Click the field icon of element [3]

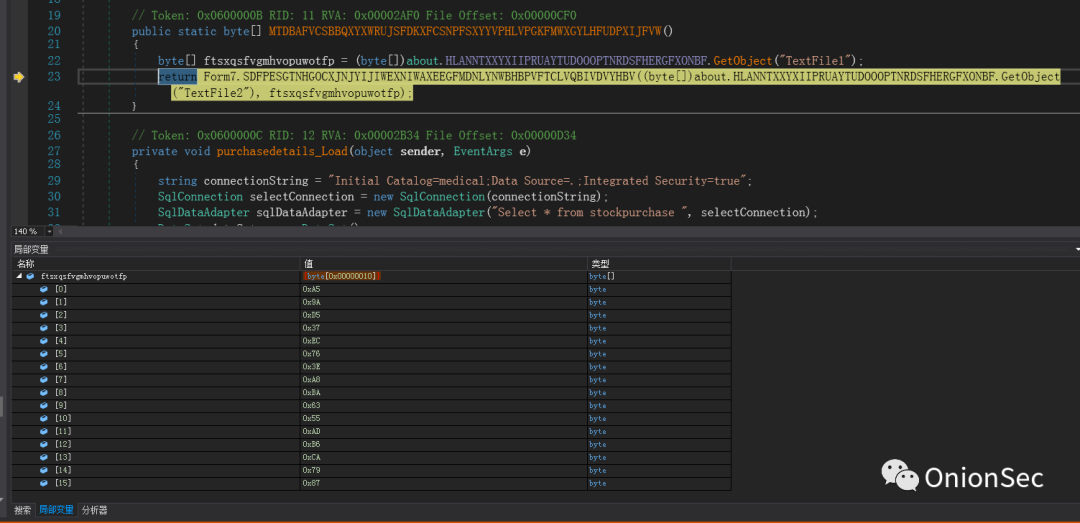click(44, 328)
